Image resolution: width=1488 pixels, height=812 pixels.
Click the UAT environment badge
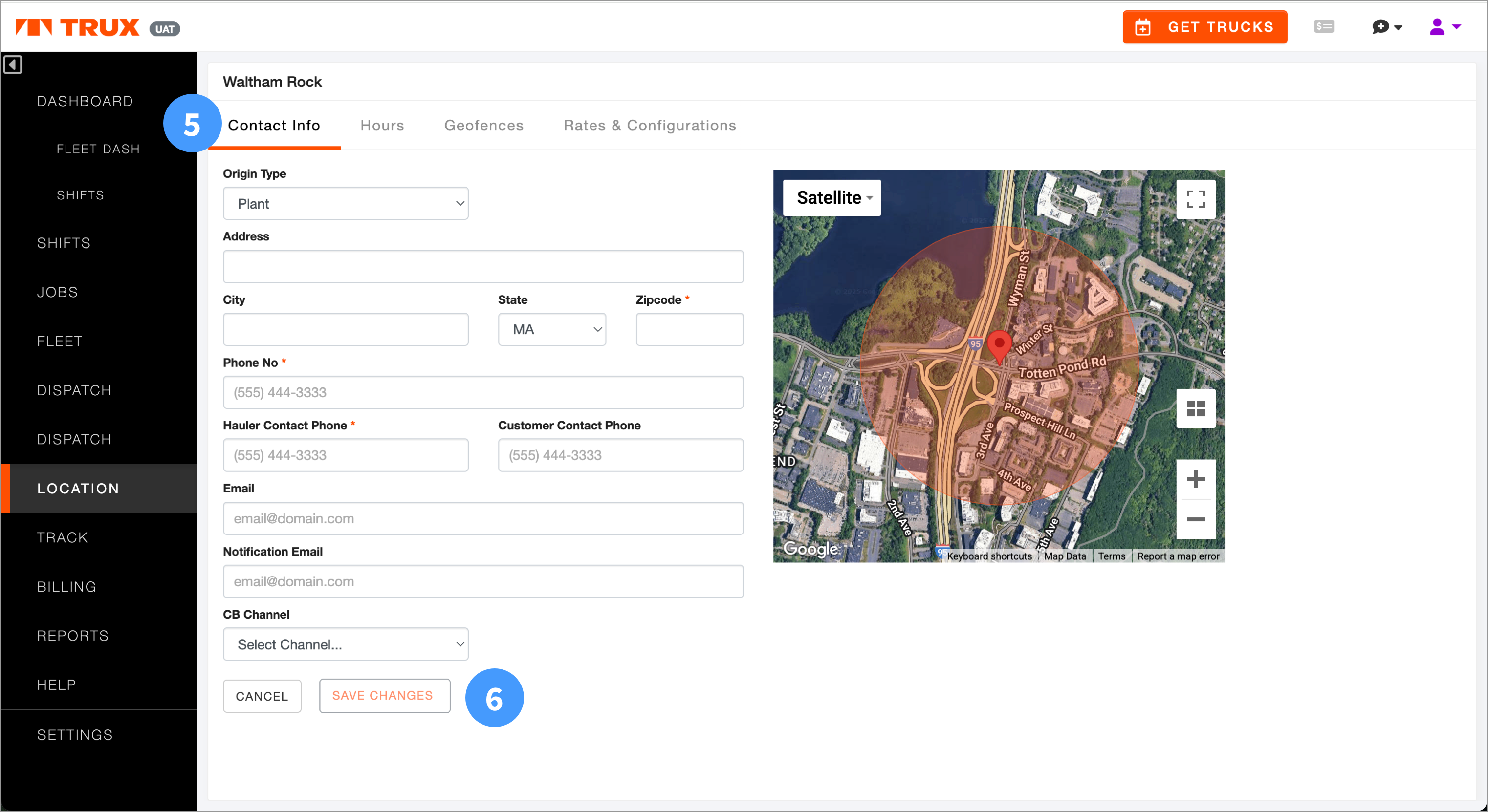click(165, 29)
